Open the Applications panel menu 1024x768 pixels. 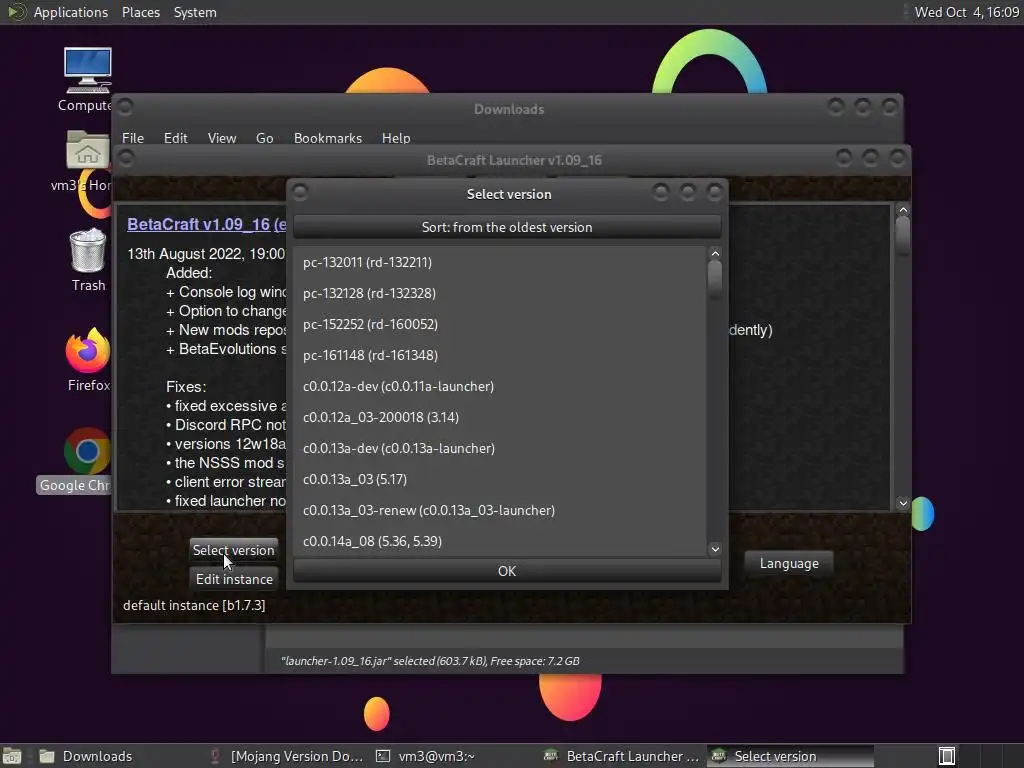point(71,12)
